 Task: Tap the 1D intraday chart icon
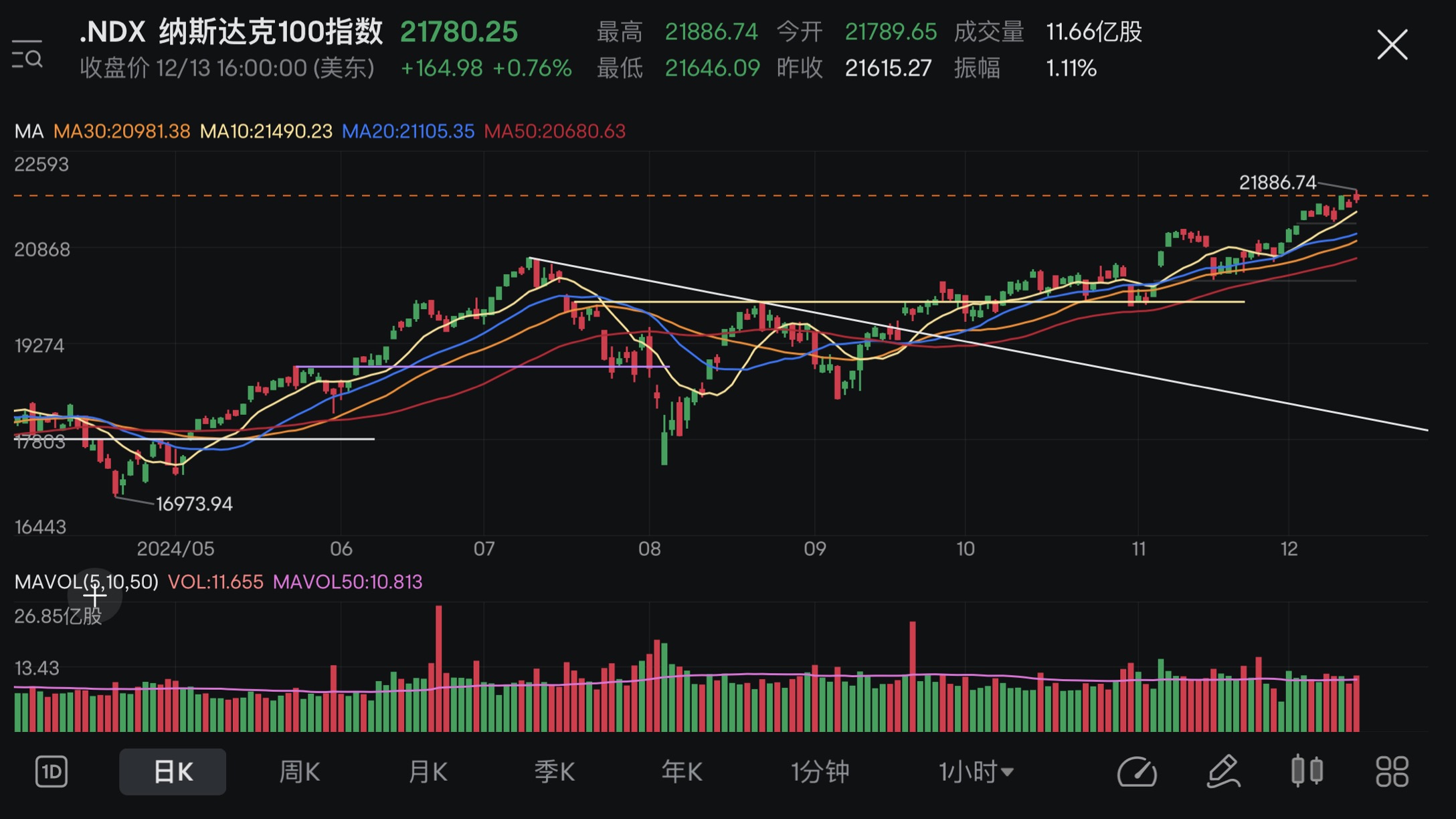coord(52,772)
